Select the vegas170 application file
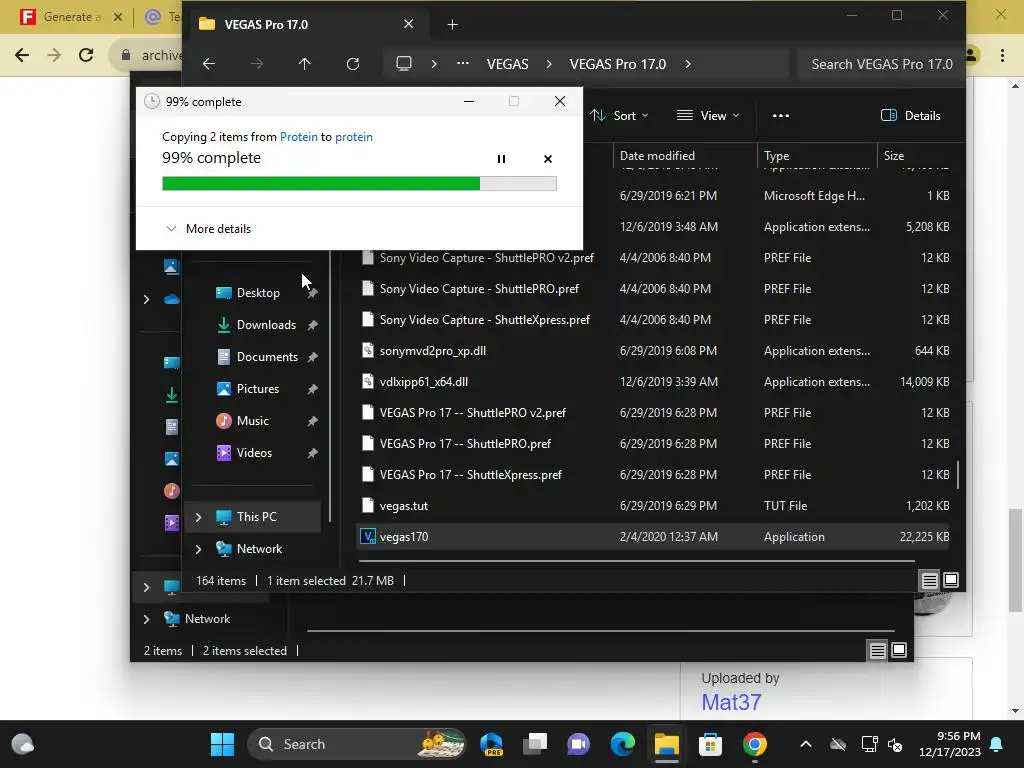Viewport: 1024px width, 768px height. coord(653,537)
